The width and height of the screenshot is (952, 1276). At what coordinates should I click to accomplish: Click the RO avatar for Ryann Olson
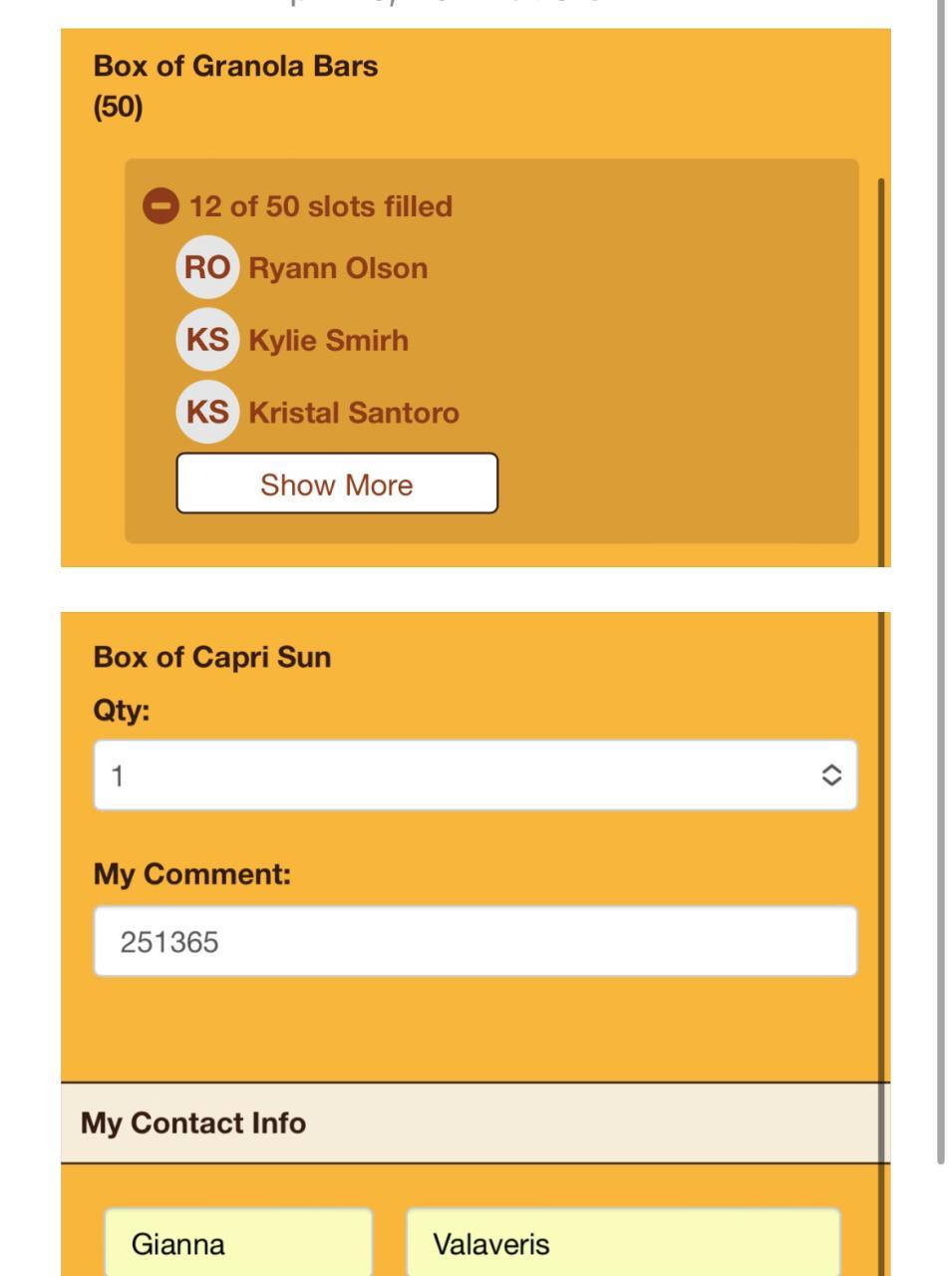click(207, 267)
